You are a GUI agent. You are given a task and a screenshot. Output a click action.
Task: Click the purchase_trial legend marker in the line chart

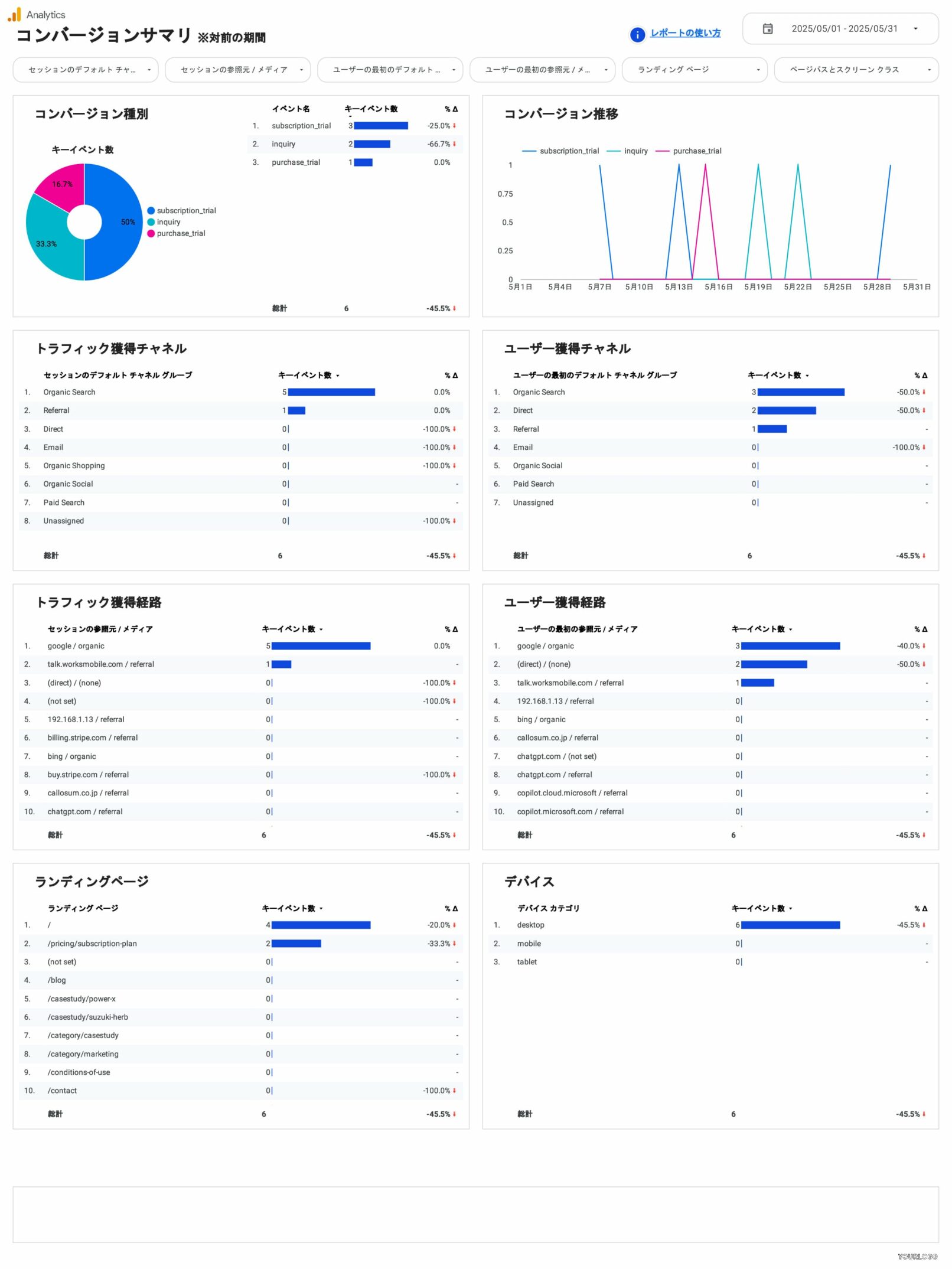point(662,151)
